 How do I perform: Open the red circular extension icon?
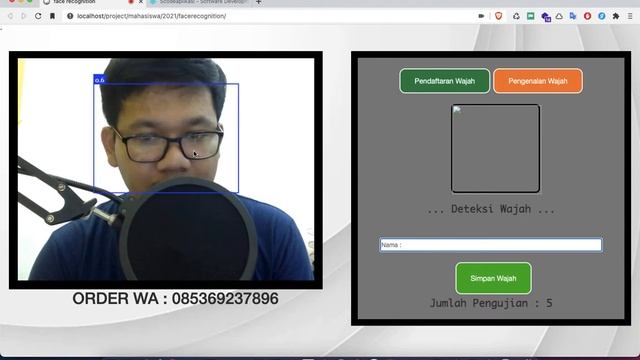coord(587,16)
